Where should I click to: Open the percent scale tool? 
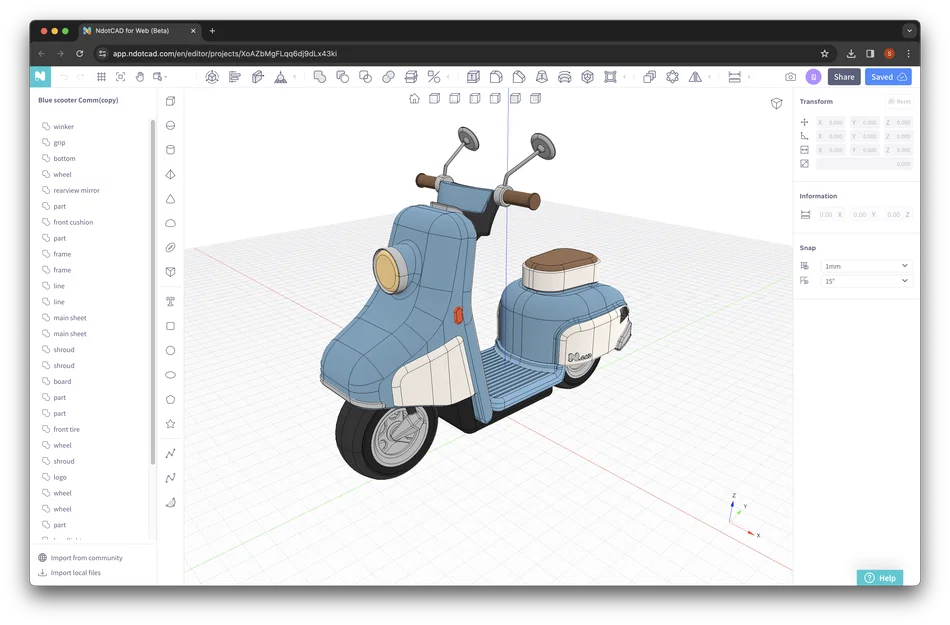click(x=434, y=77)
